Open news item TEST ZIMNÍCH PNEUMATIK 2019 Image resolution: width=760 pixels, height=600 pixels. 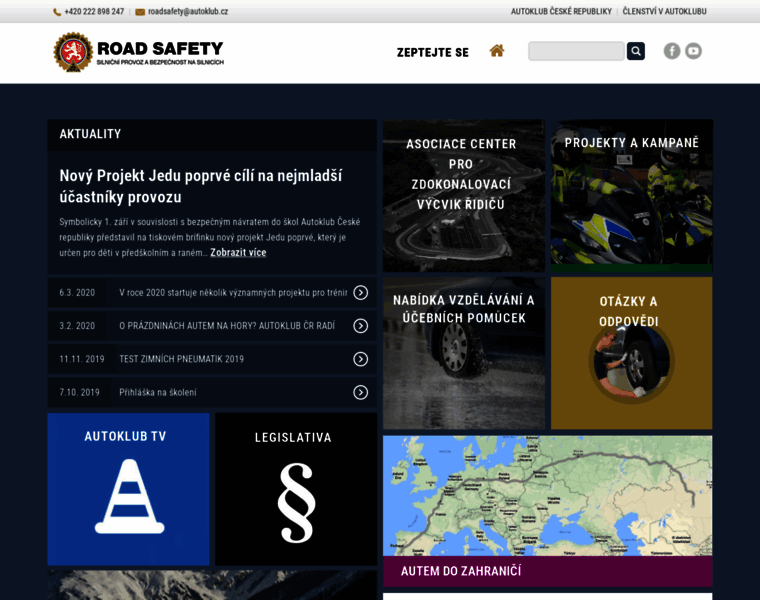[x=181, y=359]
